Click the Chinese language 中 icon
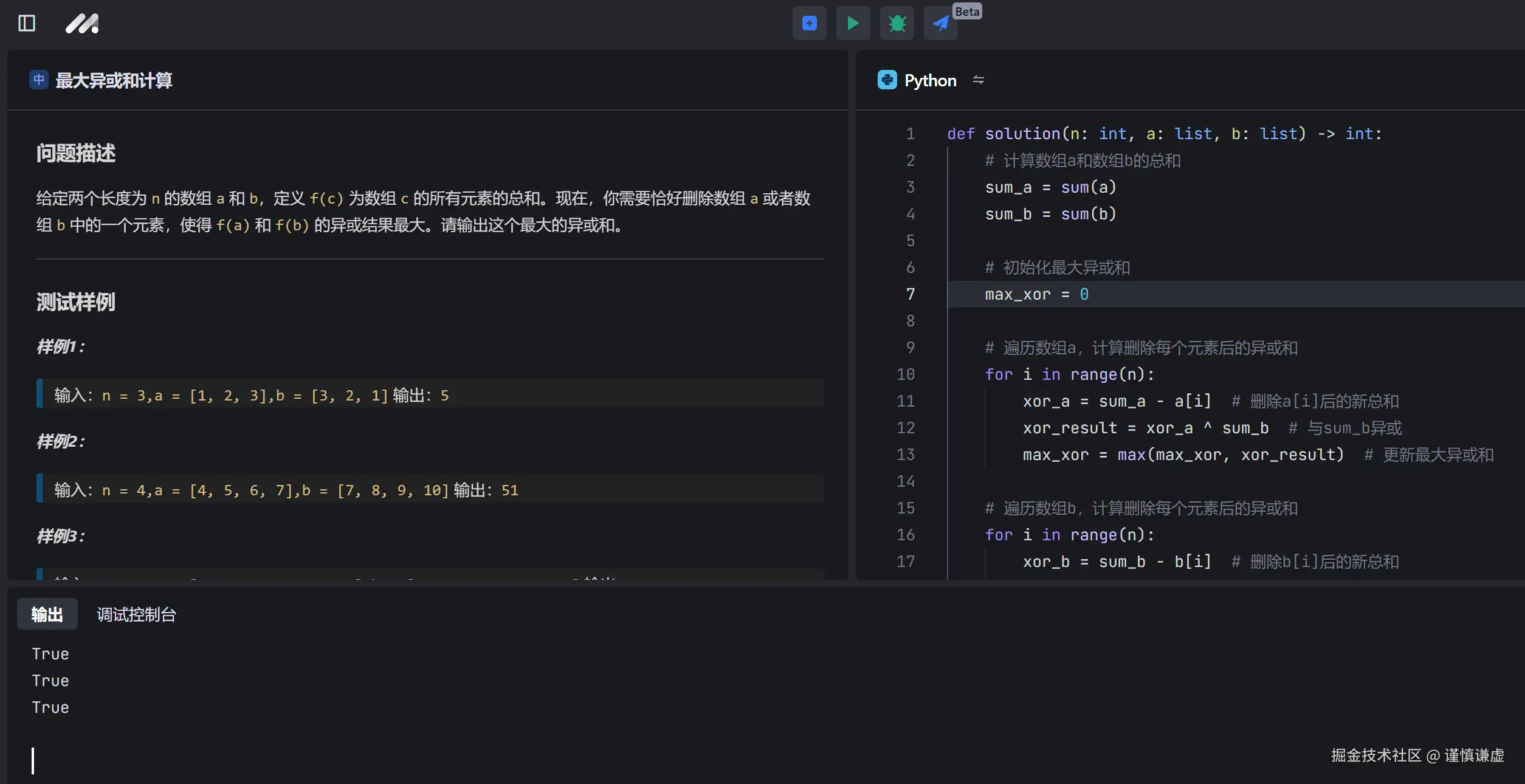Screen dimensions: 1525x784 (x=39, y=80)
